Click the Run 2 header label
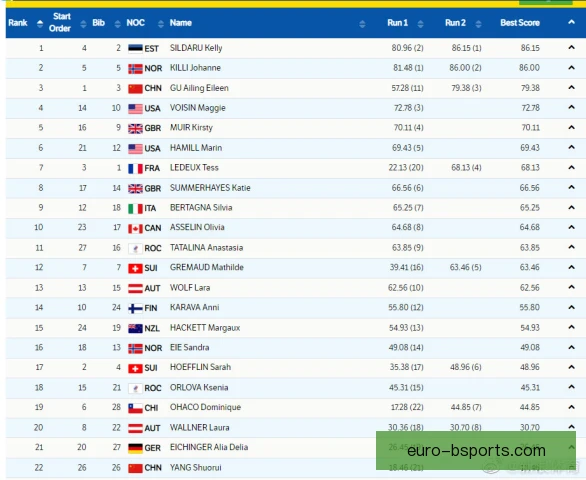The height and width of the screenshot is (480, 586). [455, 23]
